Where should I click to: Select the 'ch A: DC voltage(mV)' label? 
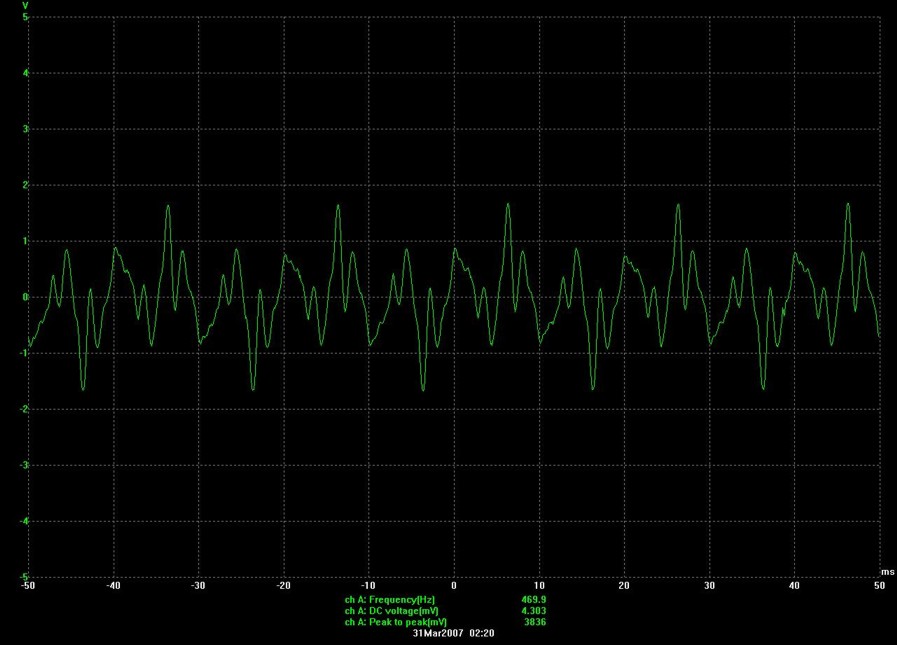[x=391, y=611]
